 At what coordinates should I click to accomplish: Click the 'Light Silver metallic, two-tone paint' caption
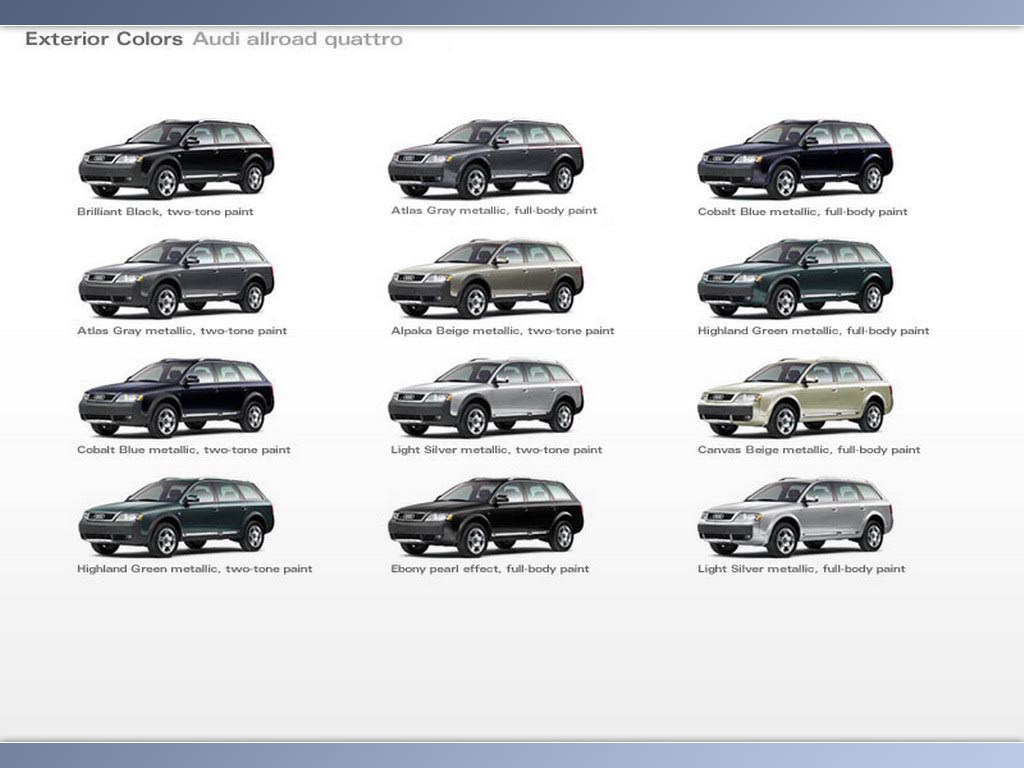click(x=497, y=449)
